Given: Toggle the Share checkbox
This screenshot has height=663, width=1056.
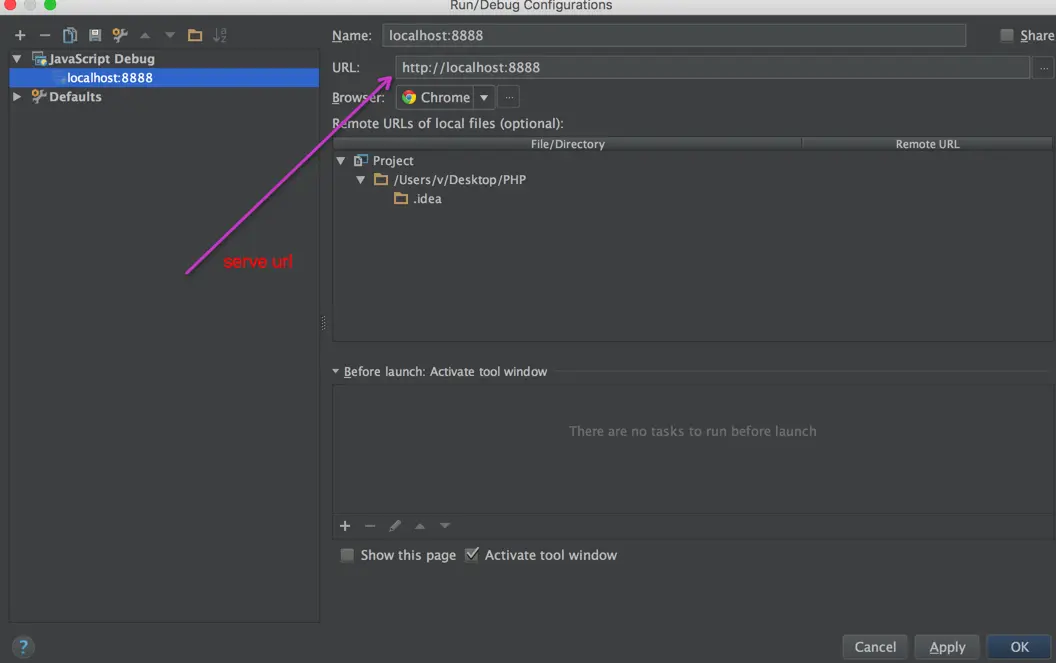Looking at the screenshot, I should 1006,35.
